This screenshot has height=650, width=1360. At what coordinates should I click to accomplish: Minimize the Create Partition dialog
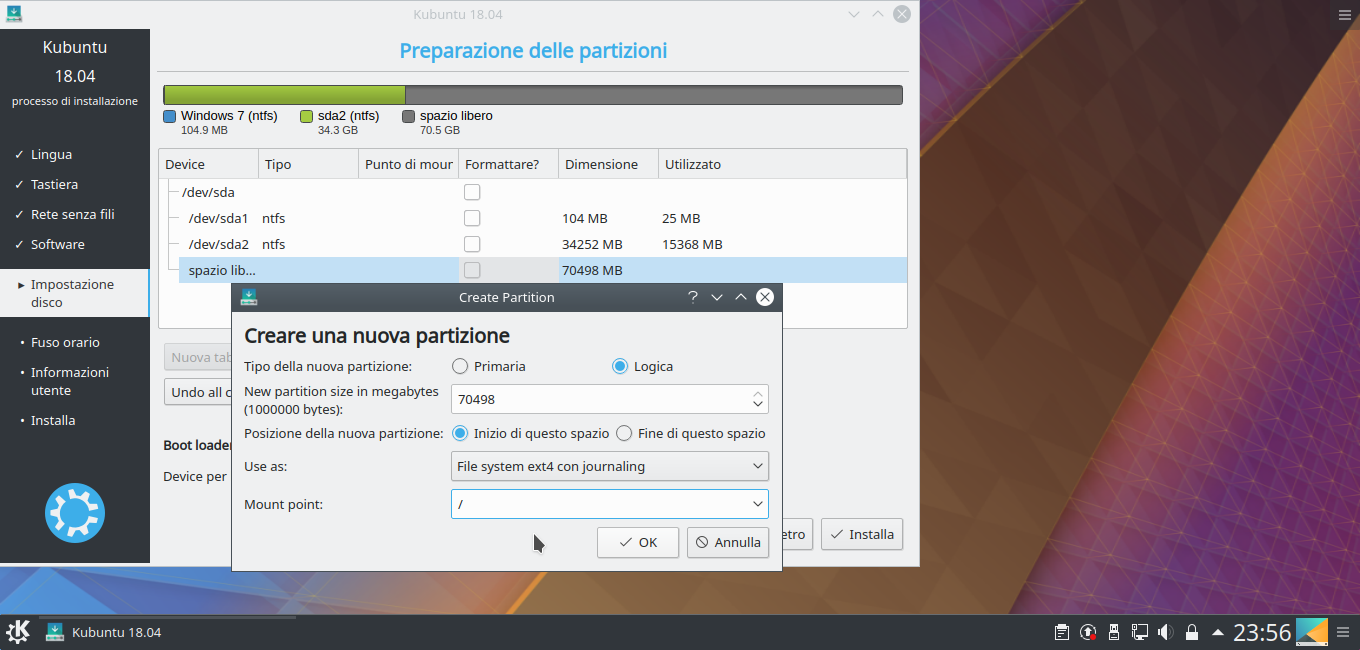coord(717,297)
